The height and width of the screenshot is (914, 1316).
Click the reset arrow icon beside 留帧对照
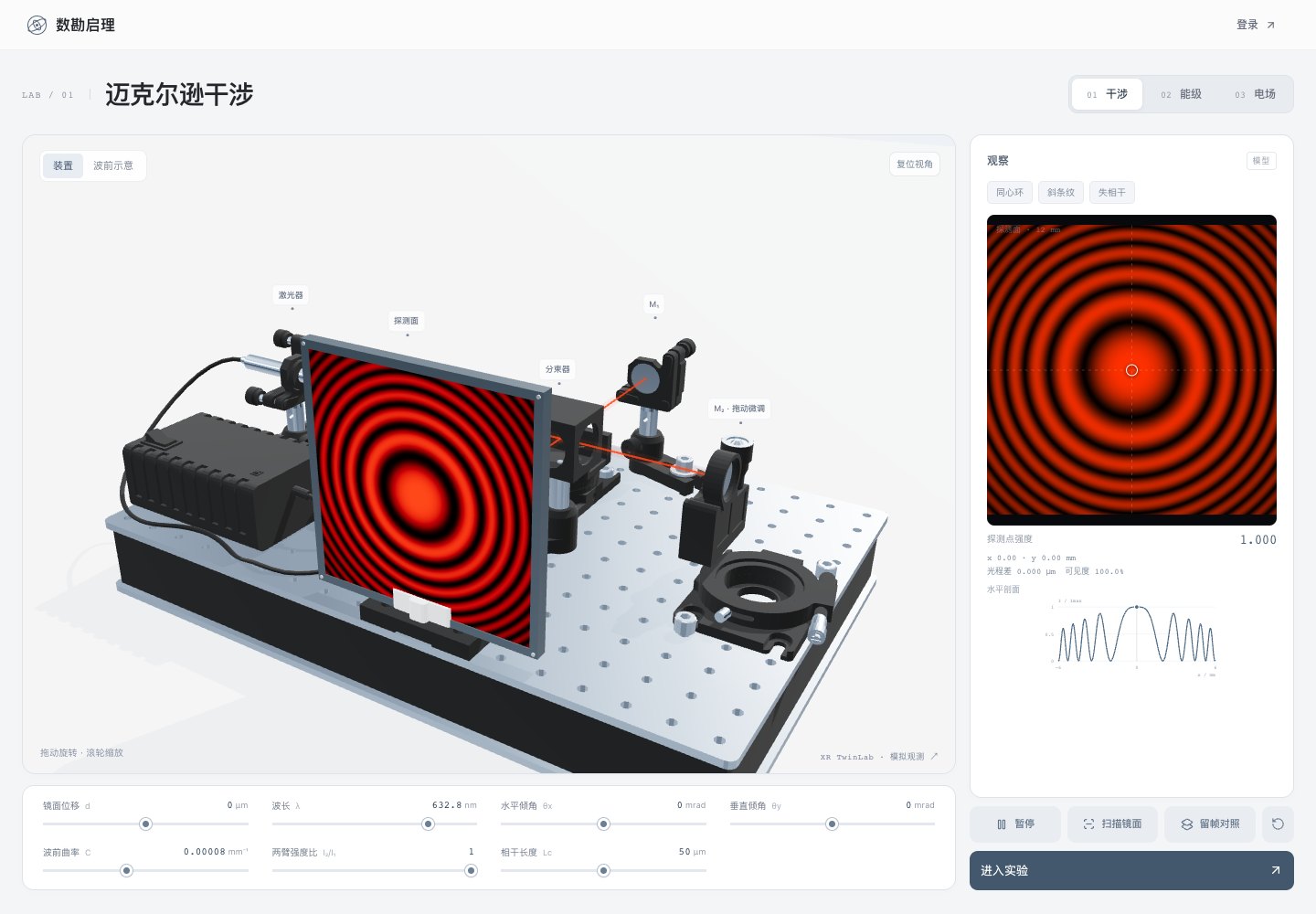(x=1278, y=824)
